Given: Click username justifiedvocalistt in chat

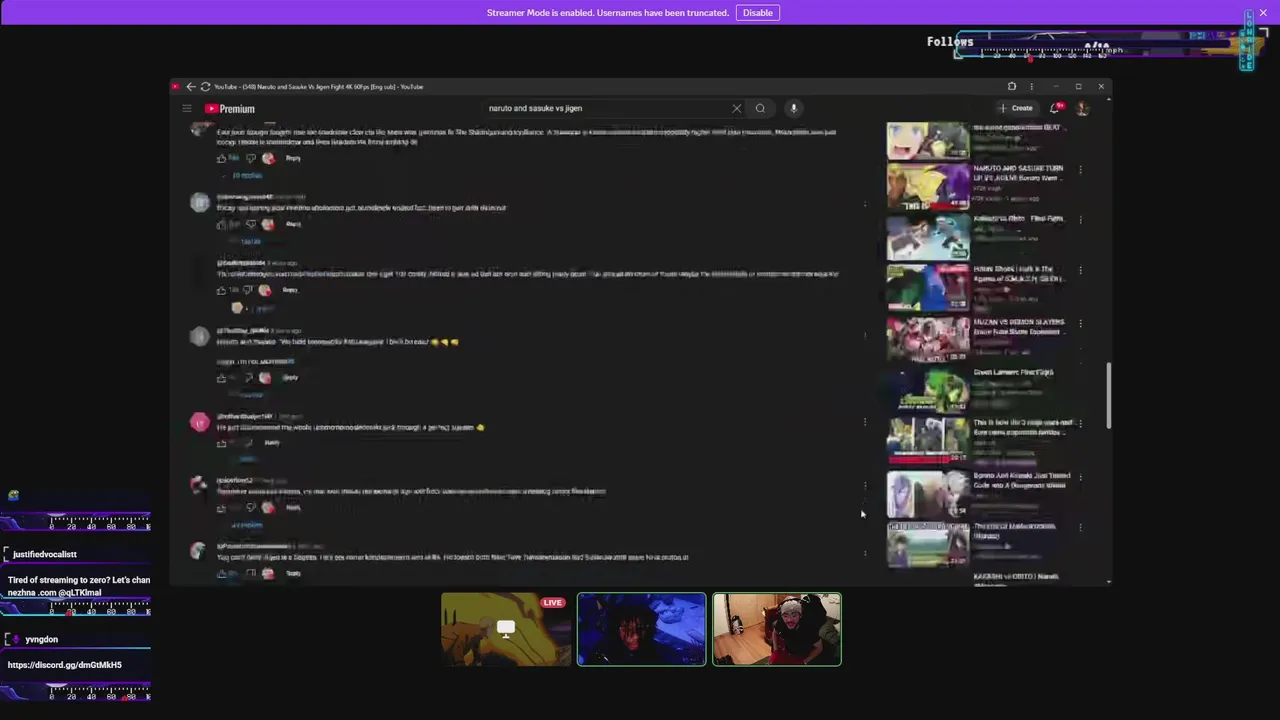Looking at the screenshot, I should click(45, 554).
